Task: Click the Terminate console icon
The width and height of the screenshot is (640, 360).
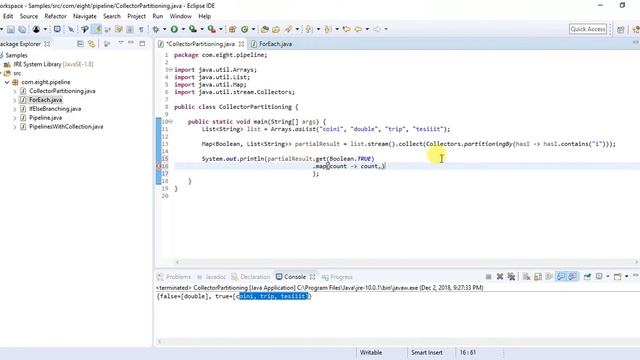Action: (489, 277)
